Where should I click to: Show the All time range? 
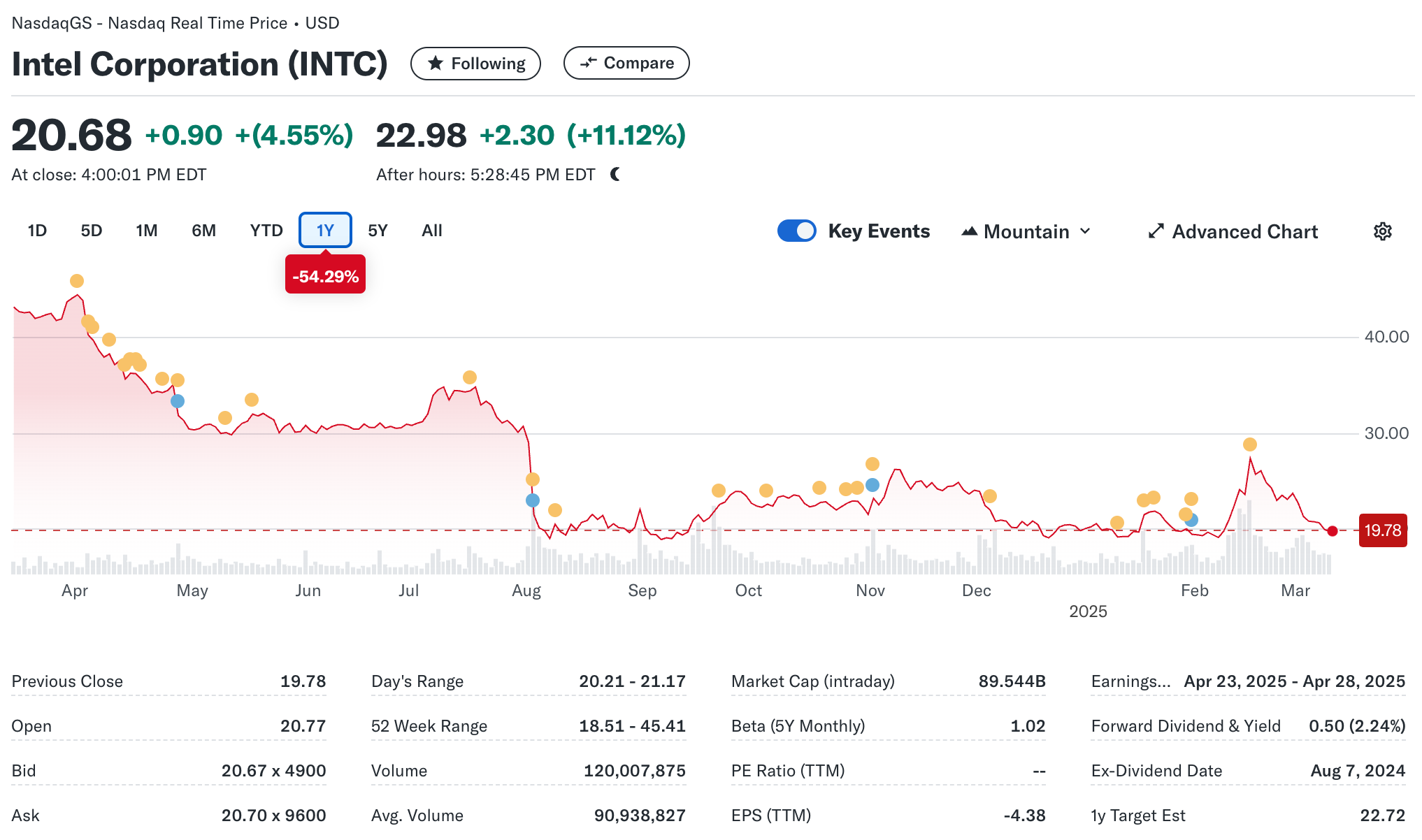coord(432,231)
